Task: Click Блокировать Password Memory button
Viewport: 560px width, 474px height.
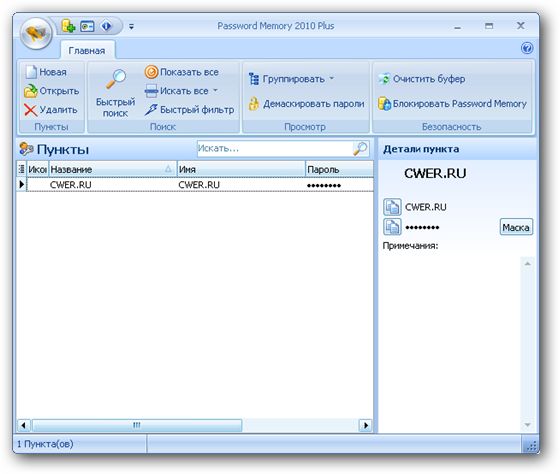Action: click(x=452, y=104)
